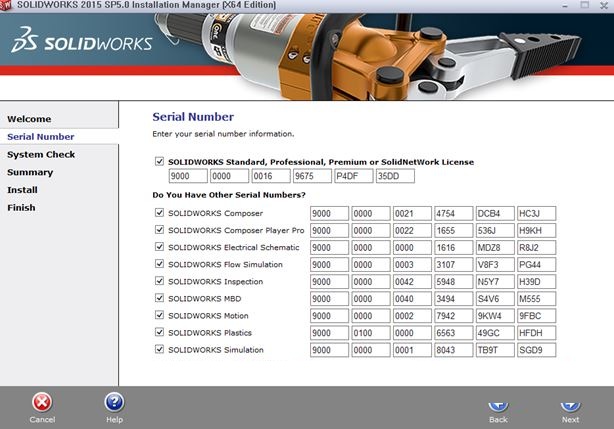Click Motion field 9KW4
The width and height of the screenshot is (614, 429).
pos(495,316)
